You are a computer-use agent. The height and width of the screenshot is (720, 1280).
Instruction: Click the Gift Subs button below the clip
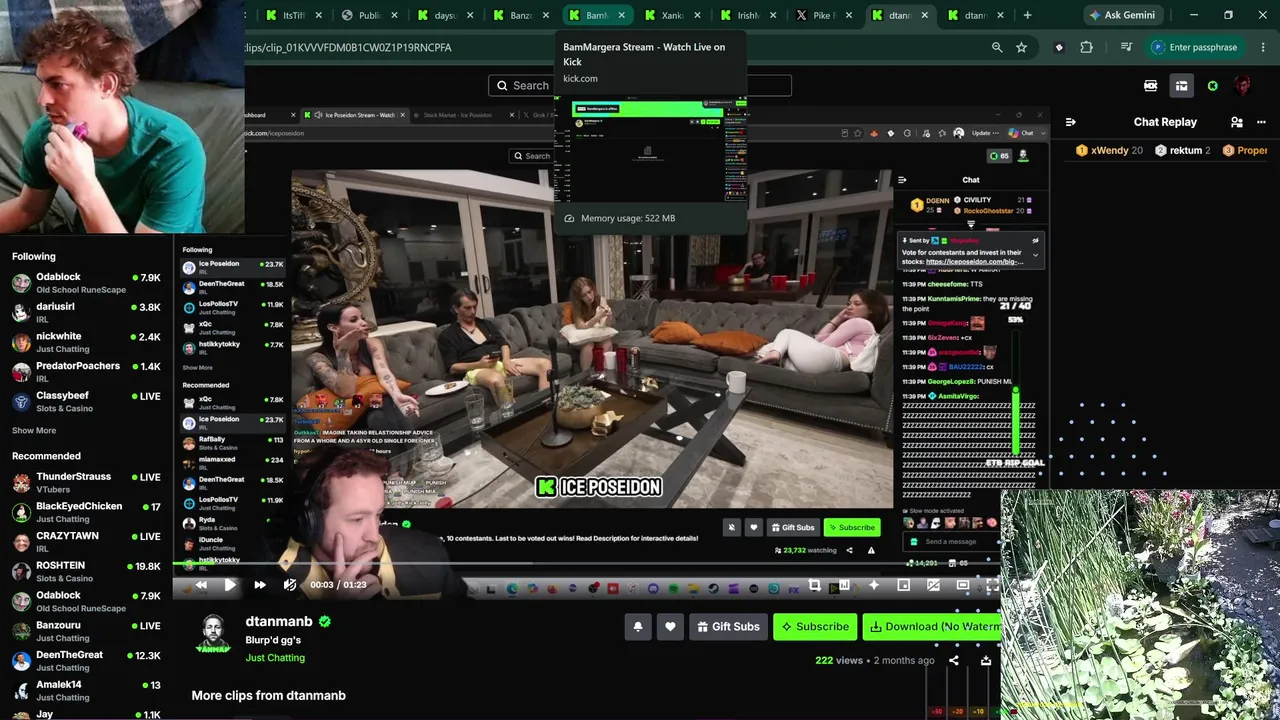pos(728,627)
